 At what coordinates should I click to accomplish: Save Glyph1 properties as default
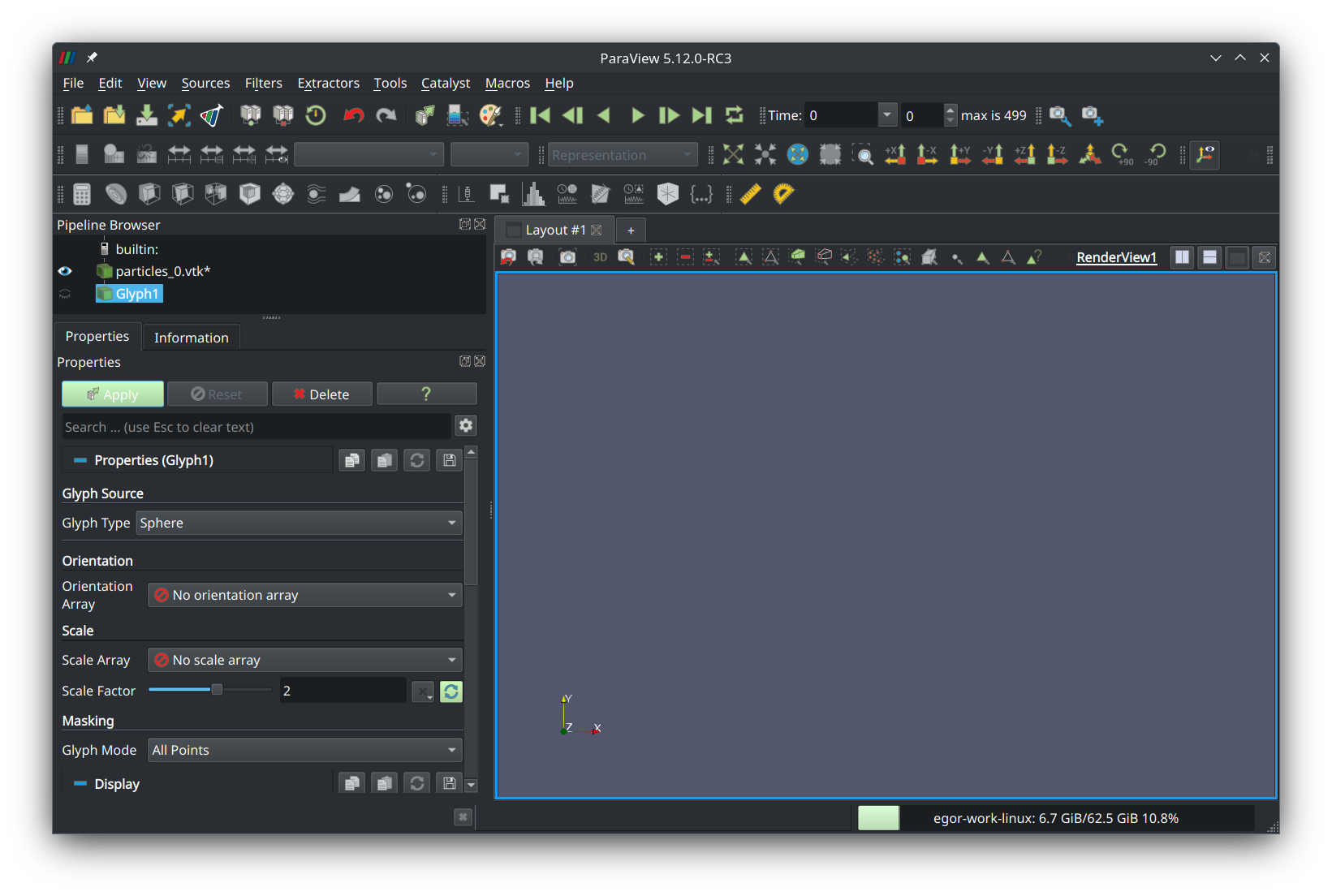449,460
